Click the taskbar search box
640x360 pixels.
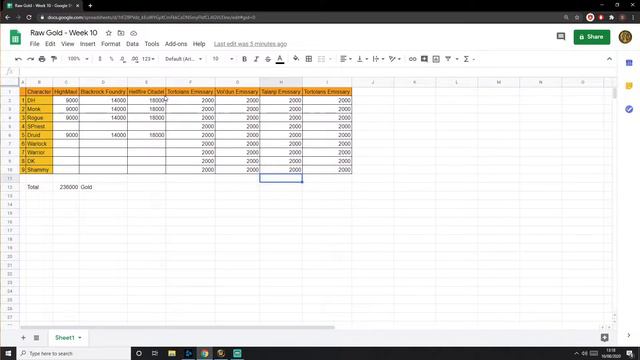coord(74,353)
